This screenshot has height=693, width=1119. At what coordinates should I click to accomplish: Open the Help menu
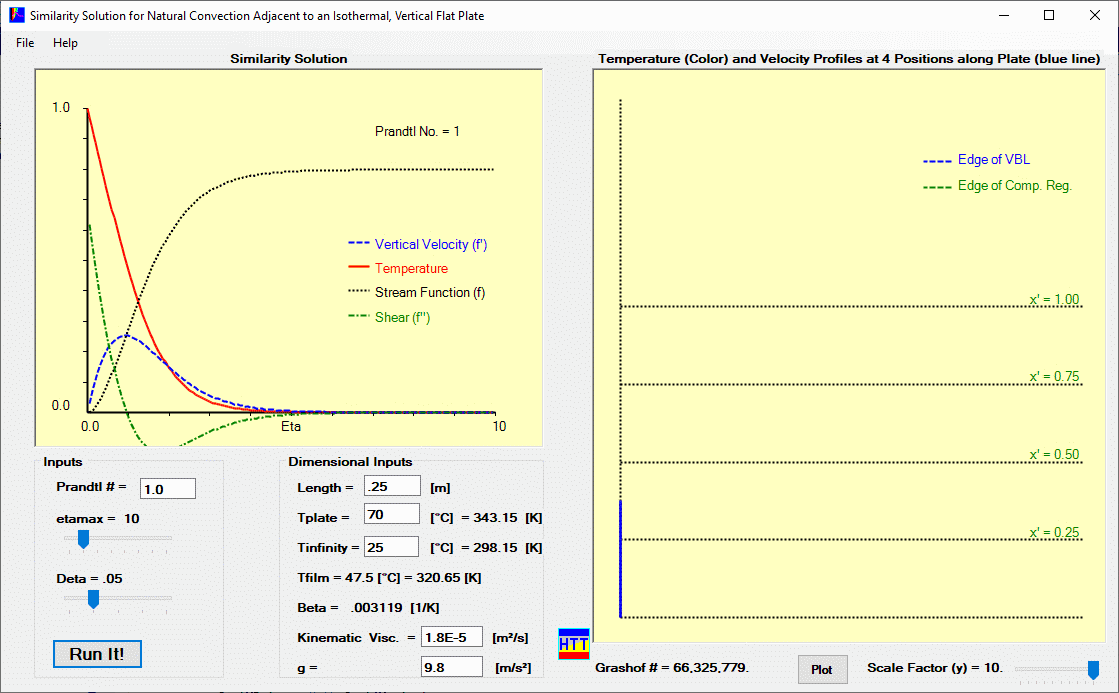(x=65, y=43)
